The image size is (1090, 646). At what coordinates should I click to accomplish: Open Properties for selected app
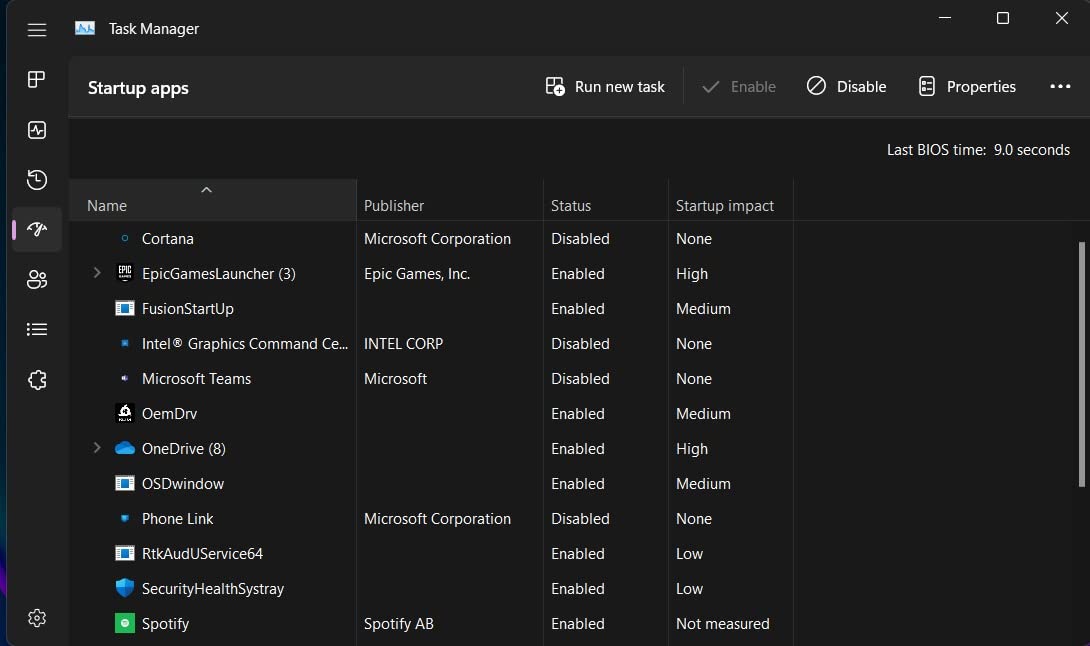pyautogui.click(x=967, y=87)
